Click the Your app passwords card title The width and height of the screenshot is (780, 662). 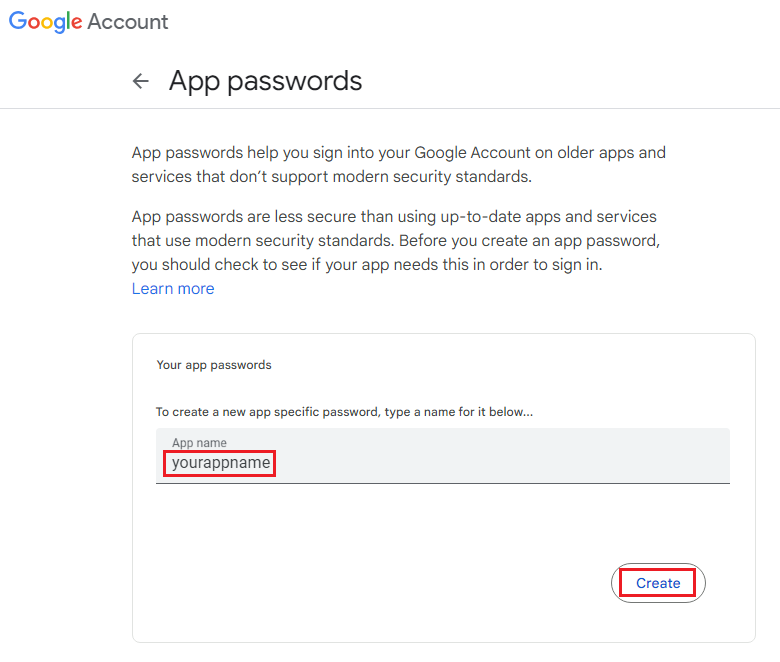point(214,365)
